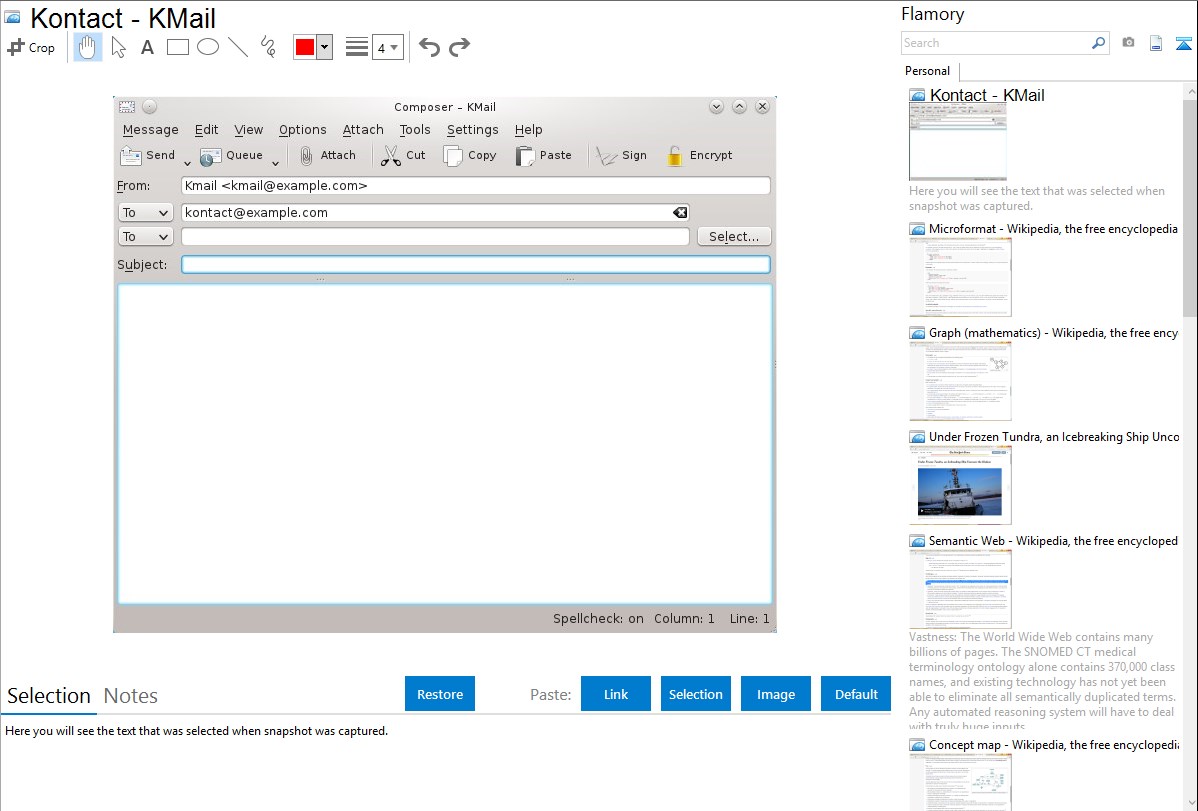Open the To dropdown beside the empty recipient
Image resolution: width=1198 pixels, height=811 pixels.
[x=145, y=237]
